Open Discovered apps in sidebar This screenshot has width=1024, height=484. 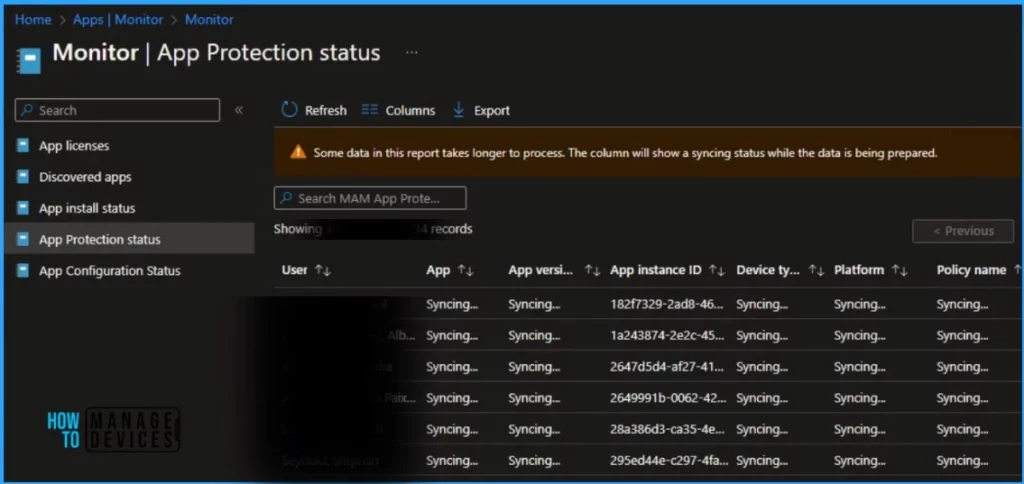[85, 177]
